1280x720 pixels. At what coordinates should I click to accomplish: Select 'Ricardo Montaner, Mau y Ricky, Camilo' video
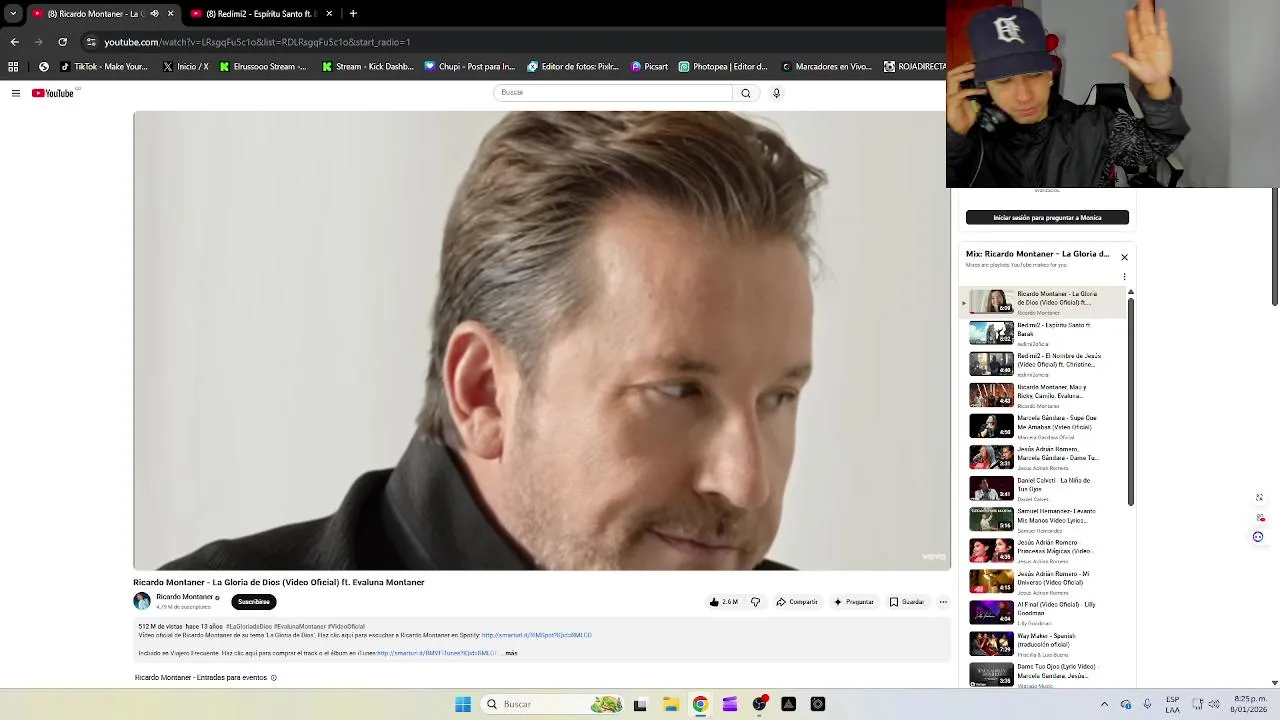[1043, 395]
